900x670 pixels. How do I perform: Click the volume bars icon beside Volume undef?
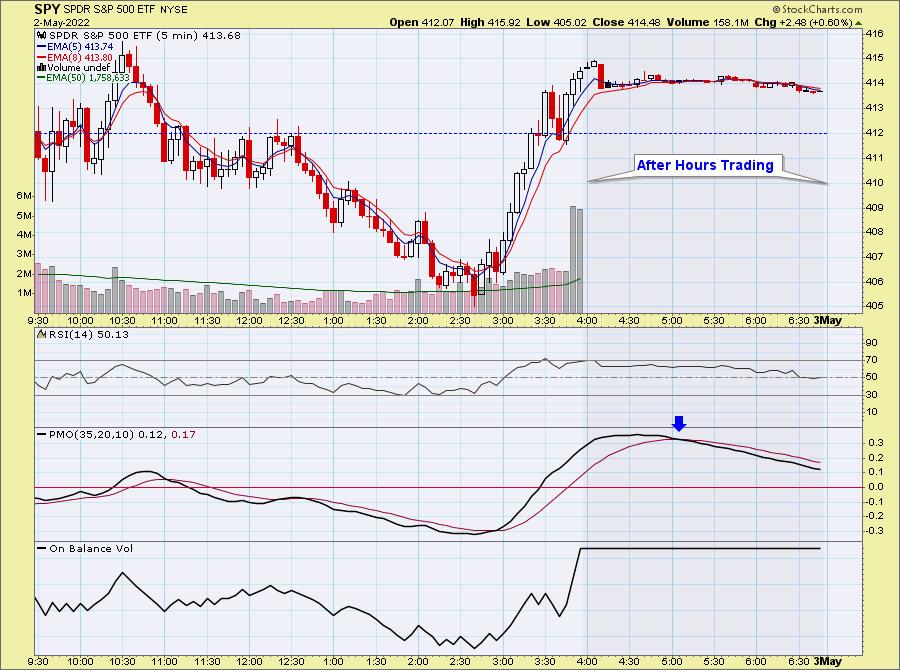(41, 67)
